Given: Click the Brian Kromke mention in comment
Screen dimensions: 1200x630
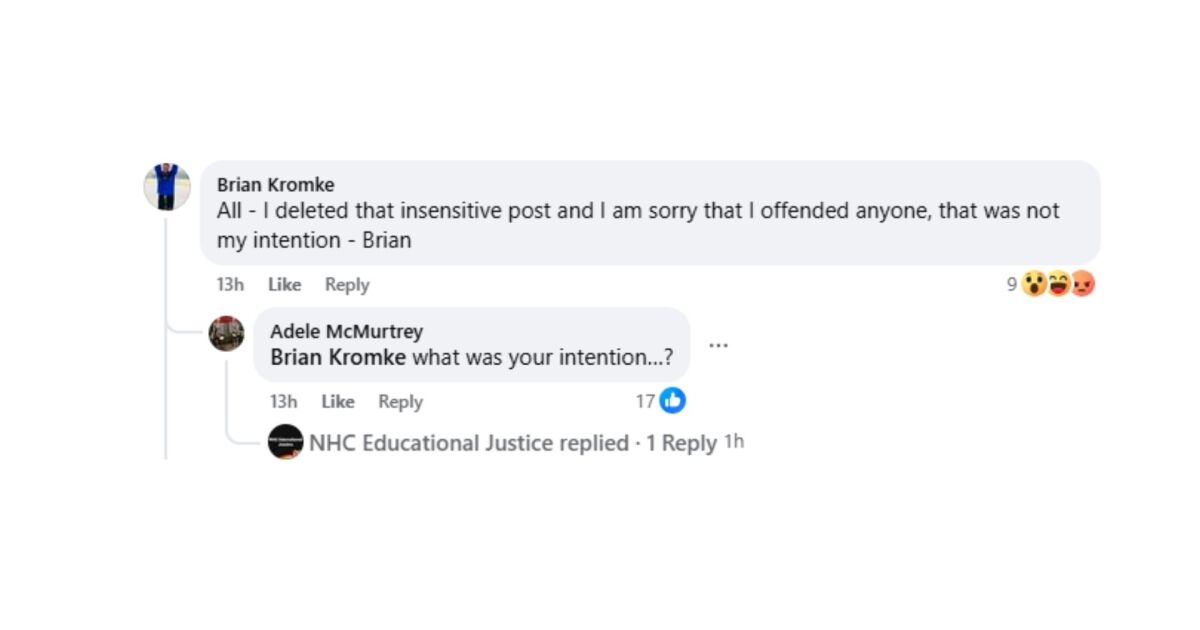Looking at the screenshot, I should (336, 356).
